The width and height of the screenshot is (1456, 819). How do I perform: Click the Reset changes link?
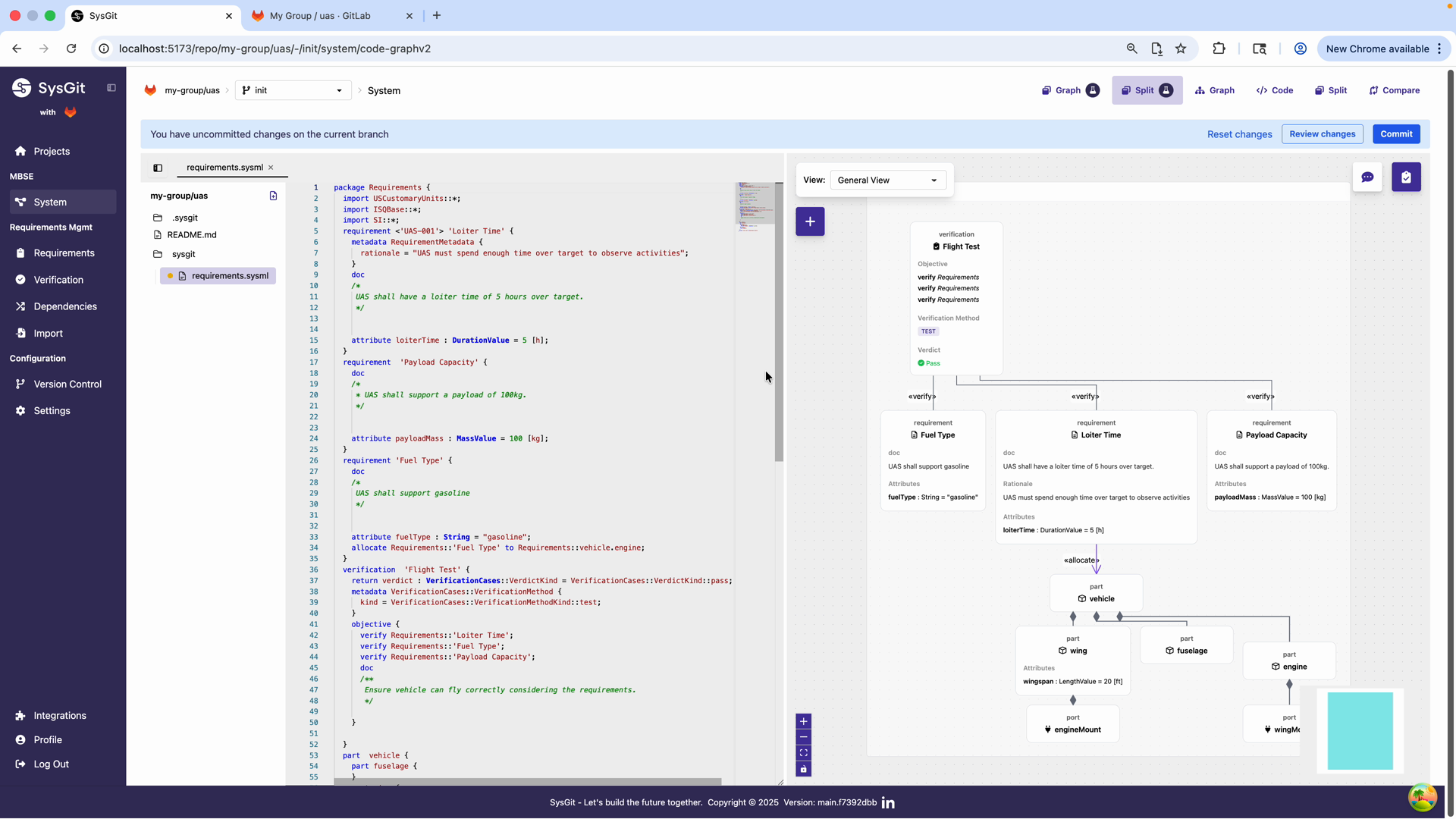pos(1239,134)
